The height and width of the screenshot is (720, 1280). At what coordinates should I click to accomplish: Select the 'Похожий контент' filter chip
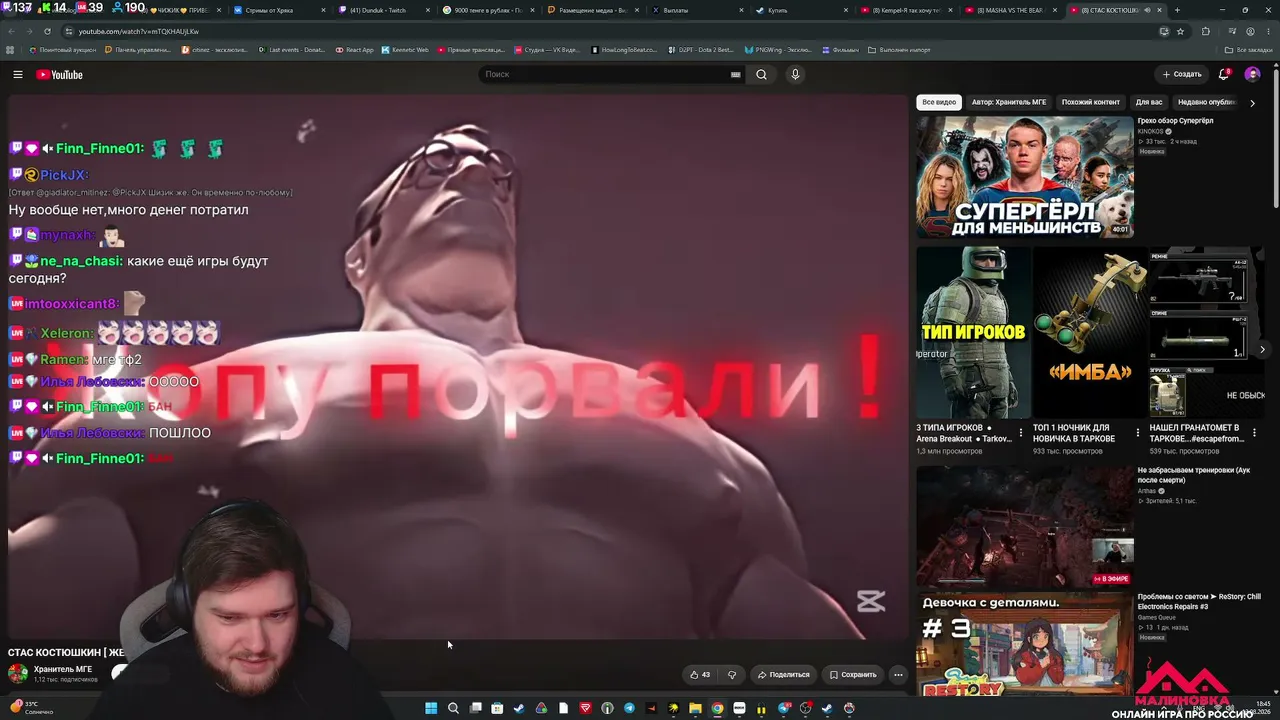[x=1091, y=102]
